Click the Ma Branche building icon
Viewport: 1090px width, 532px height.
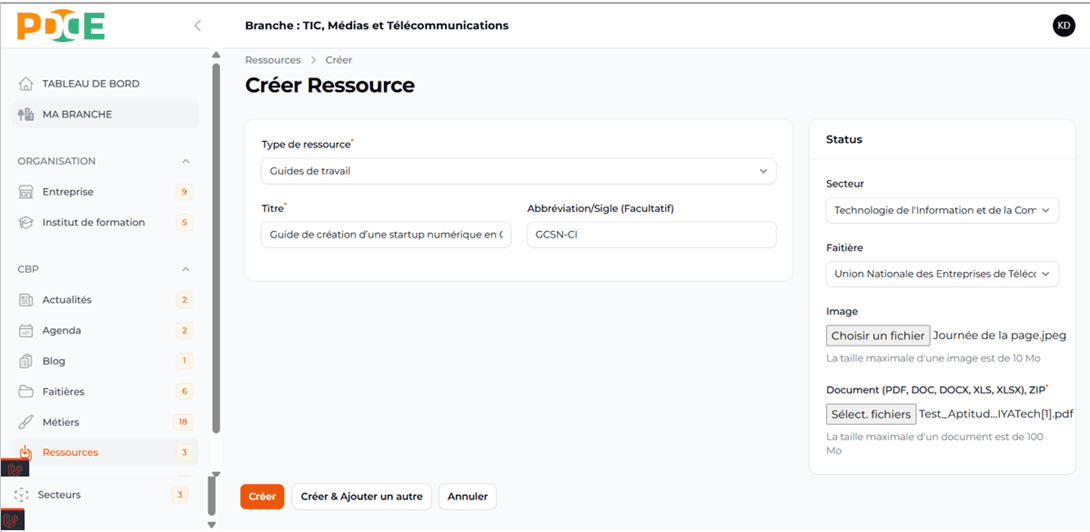pos(26,115)
